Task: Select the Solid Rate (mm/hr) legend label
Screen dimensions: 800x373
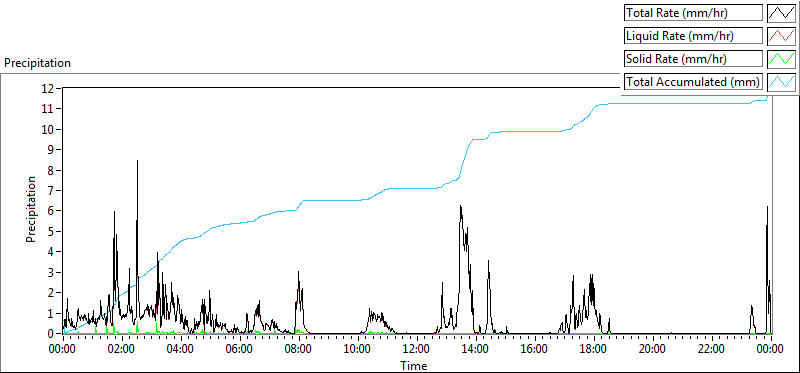Action: pyautogui.click(x=693, y=59)
